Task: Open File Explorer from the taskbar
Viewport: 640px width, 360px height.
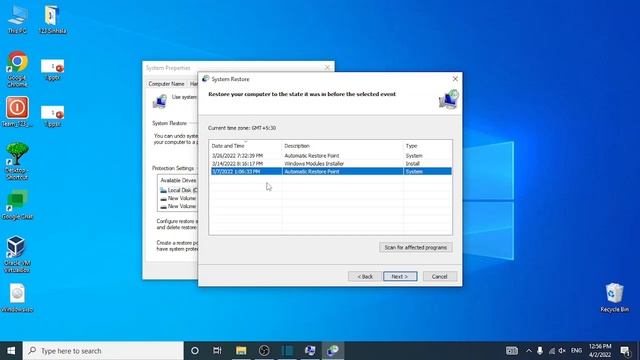Action: pyautogui.click(x=241, y=351)
